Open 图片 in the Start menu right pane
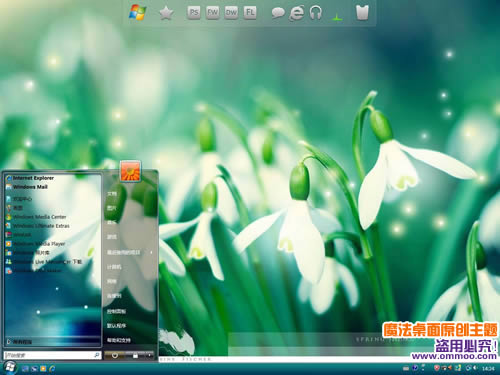 [112, 208]
